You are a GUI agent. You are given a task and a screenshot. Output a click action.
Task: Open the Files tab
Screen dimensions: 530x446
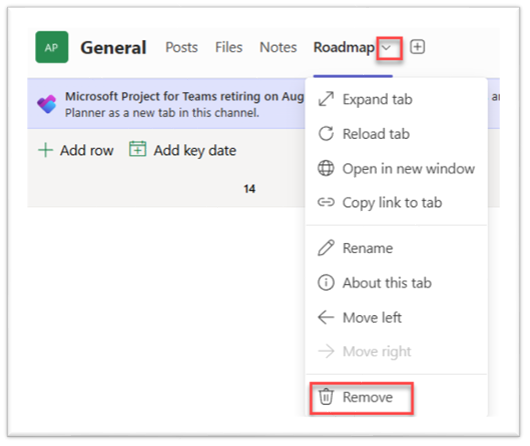tap(229, 47)
